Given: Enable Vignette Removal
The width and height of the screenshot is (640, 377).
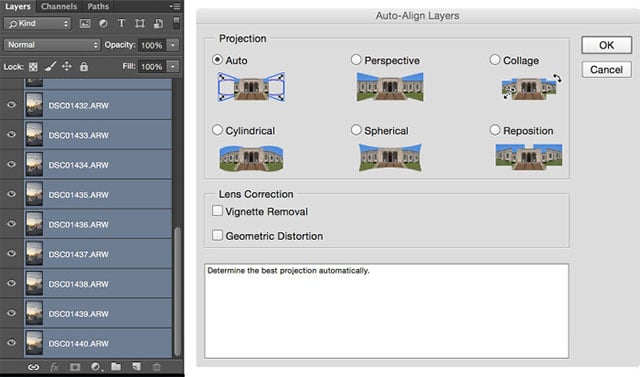Looking at the screenshot, I should tap(217, 211).
